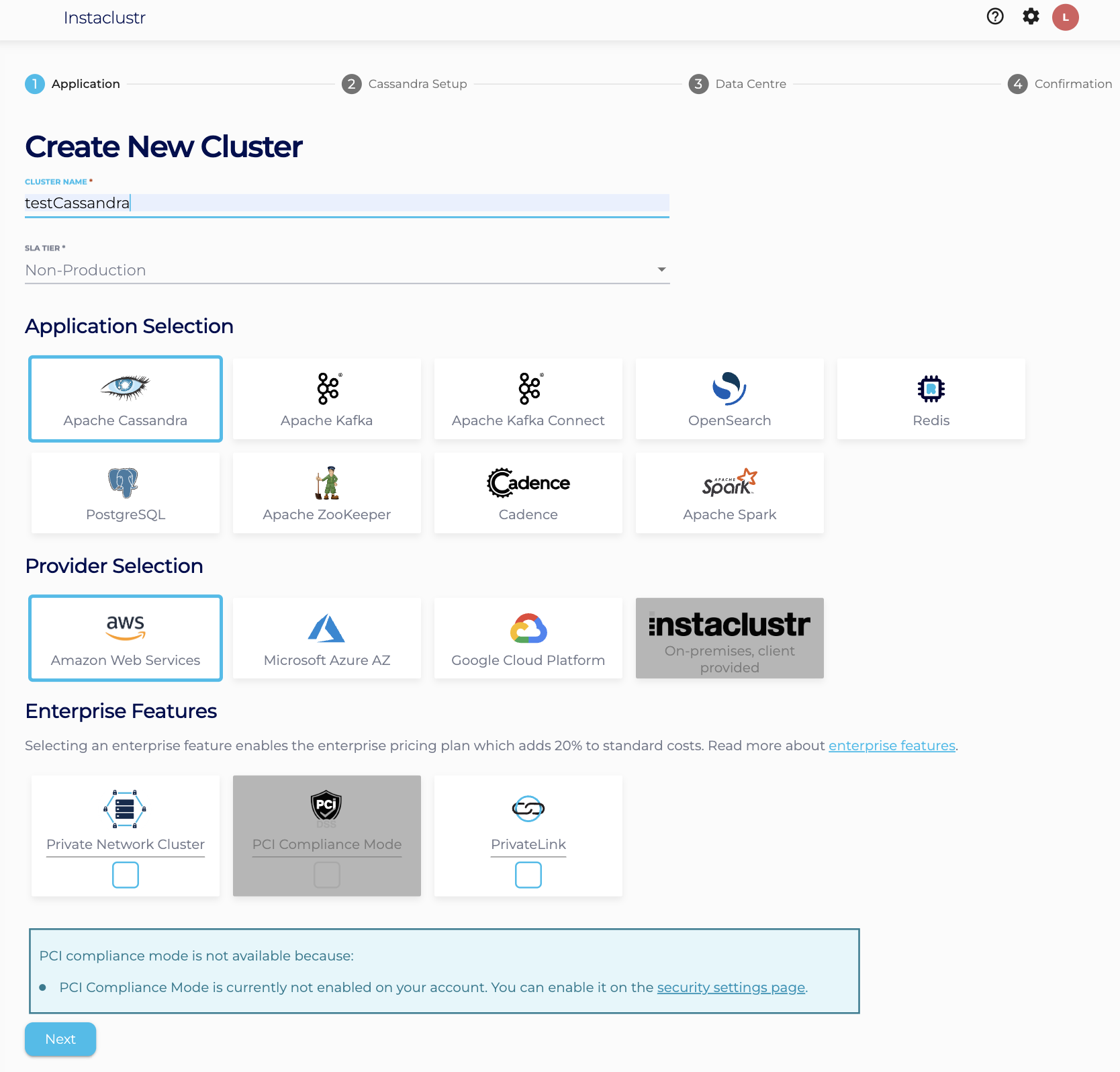Choose the OpenSearch application tile
This screenshot has height=1072, width=1120.
click(x=729, y=399)
